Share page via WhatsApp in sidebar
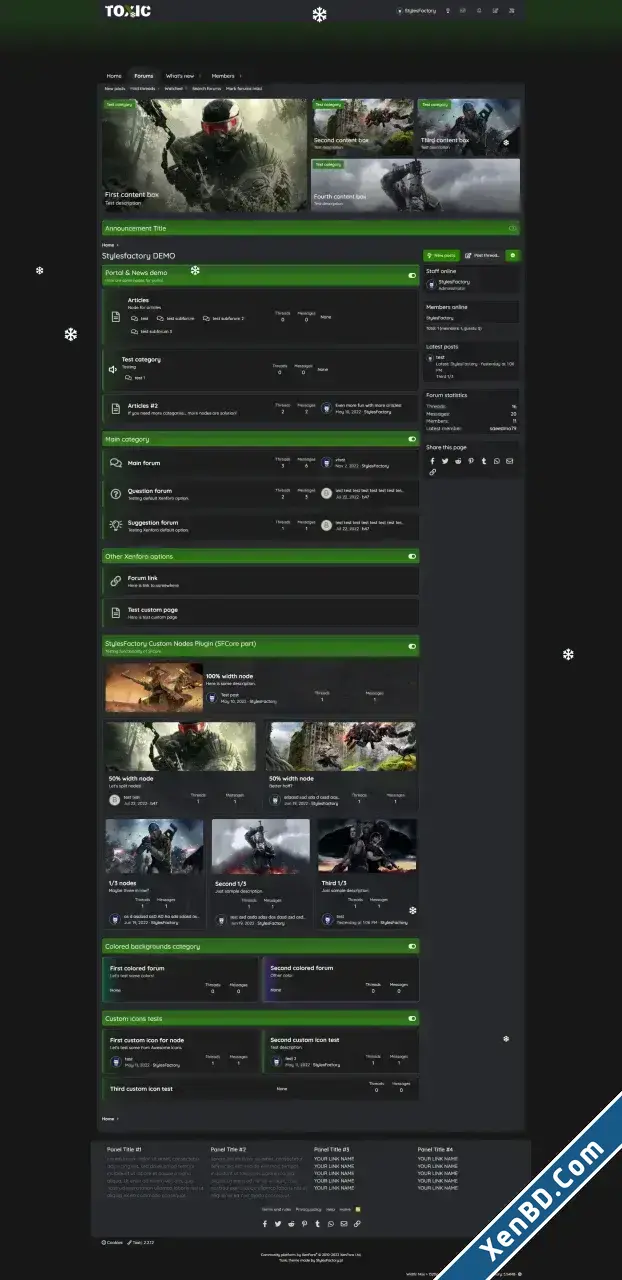Viewport: 622px width, 1280px height. [497, 461]
